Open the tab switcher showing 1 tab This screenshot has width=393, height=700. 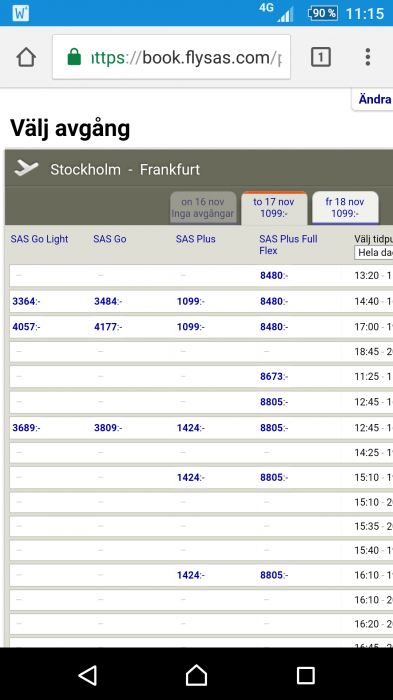[320, 57]
